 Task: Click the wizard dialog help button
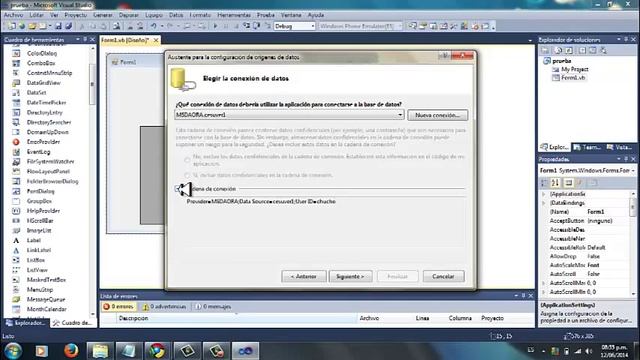tap(445, 56)
